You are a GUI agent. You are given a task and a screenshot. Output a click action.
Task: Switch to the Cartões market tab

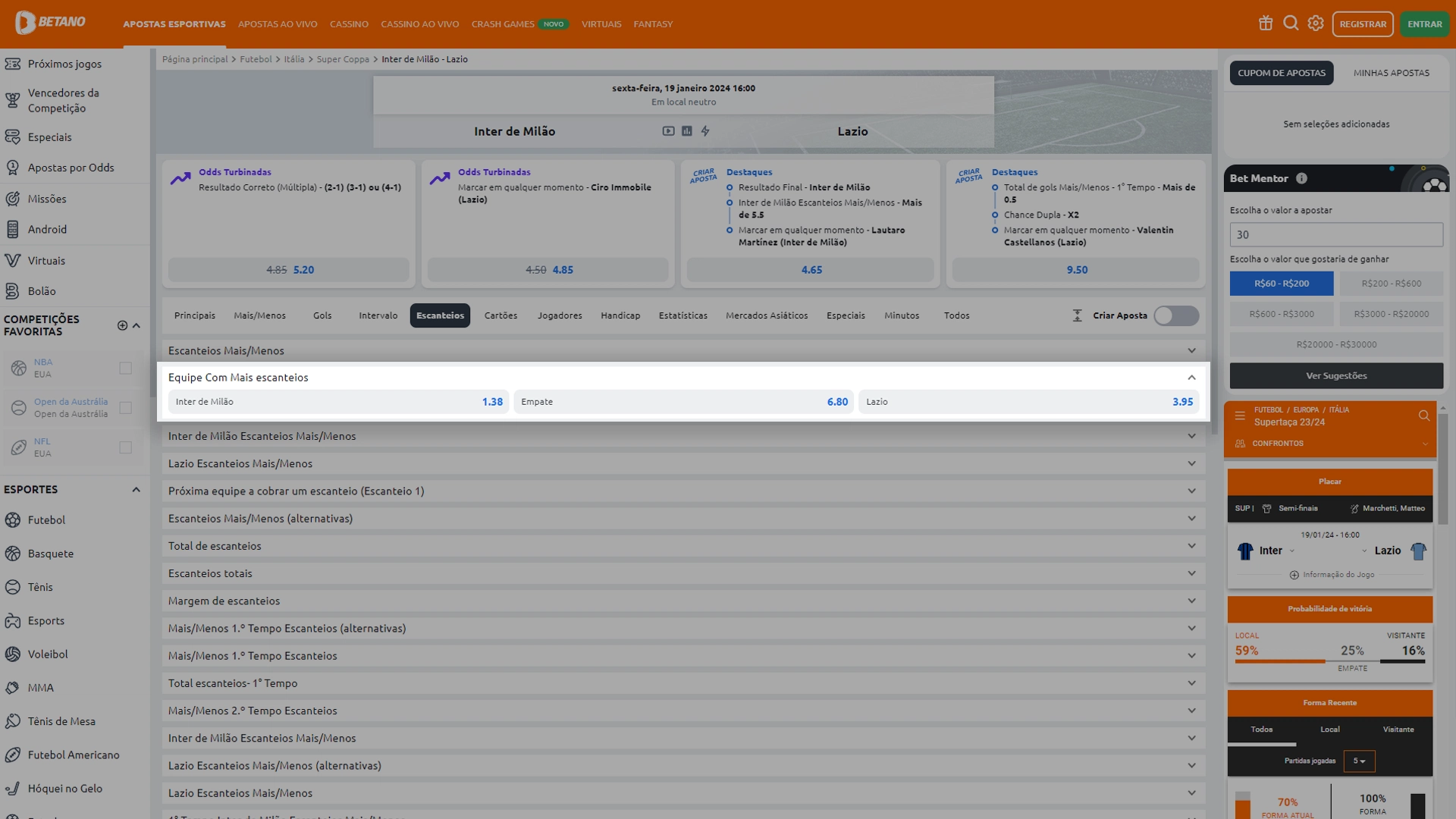pyautogui.click(x=500, y=315)
